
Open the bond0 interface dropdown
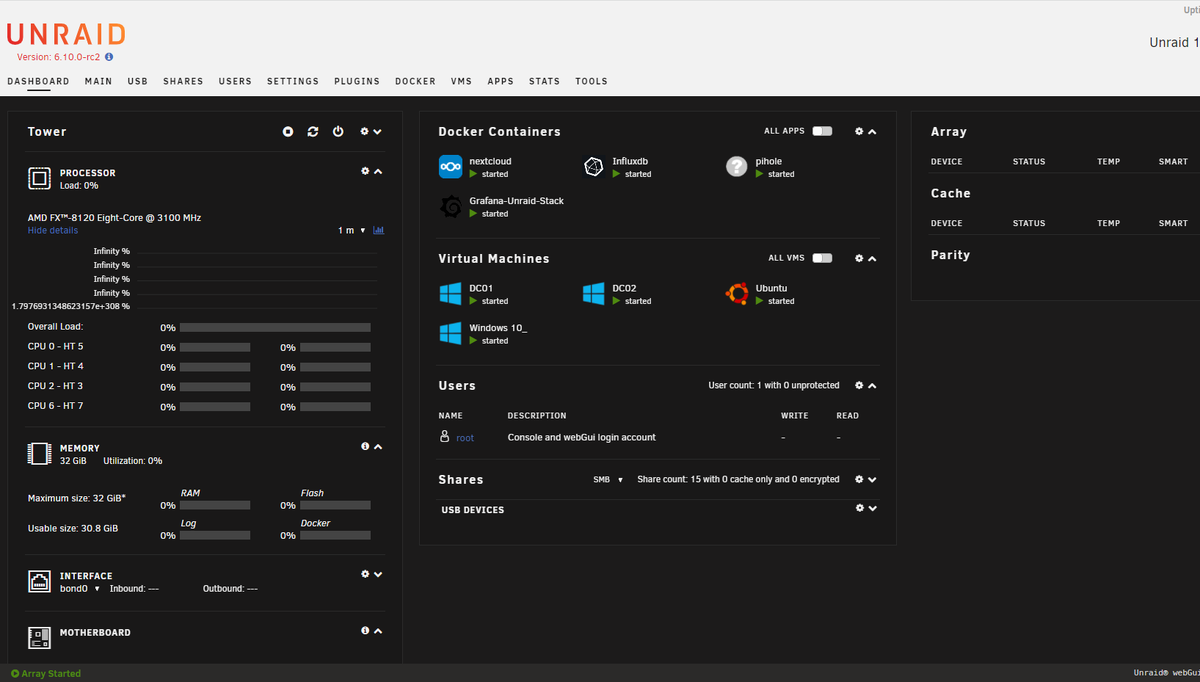point(80,589)
